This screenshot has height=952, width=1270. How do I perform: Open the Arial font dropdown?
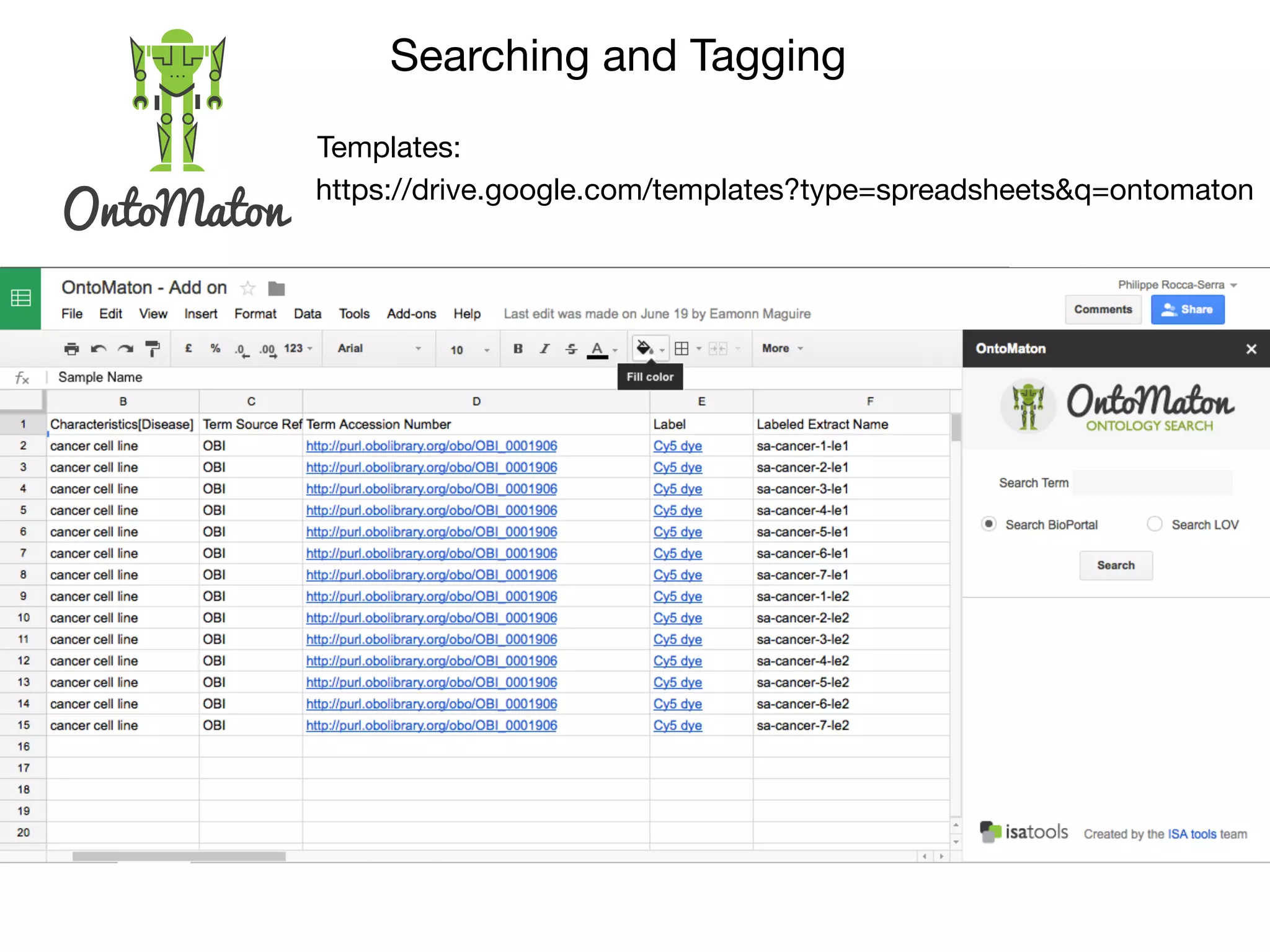(379, 348)
